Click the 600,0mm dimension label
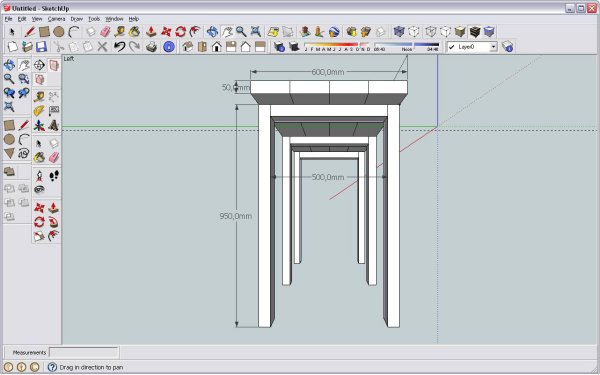 (328, 72)
